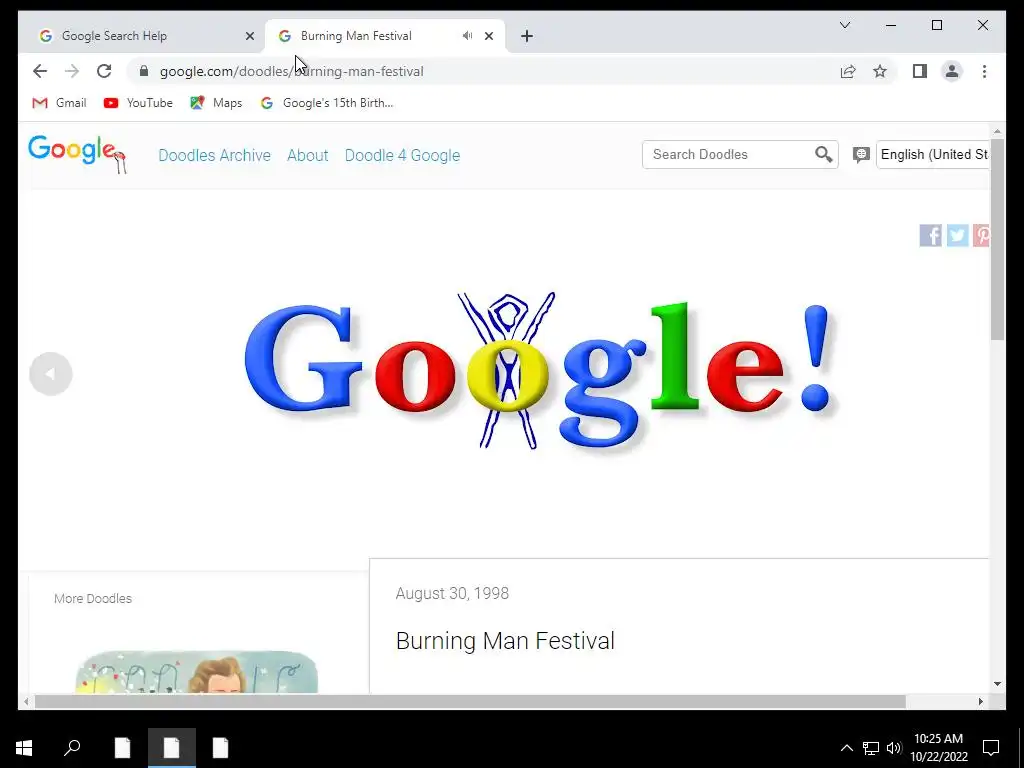Bookmark this page with the star icon

880,71
